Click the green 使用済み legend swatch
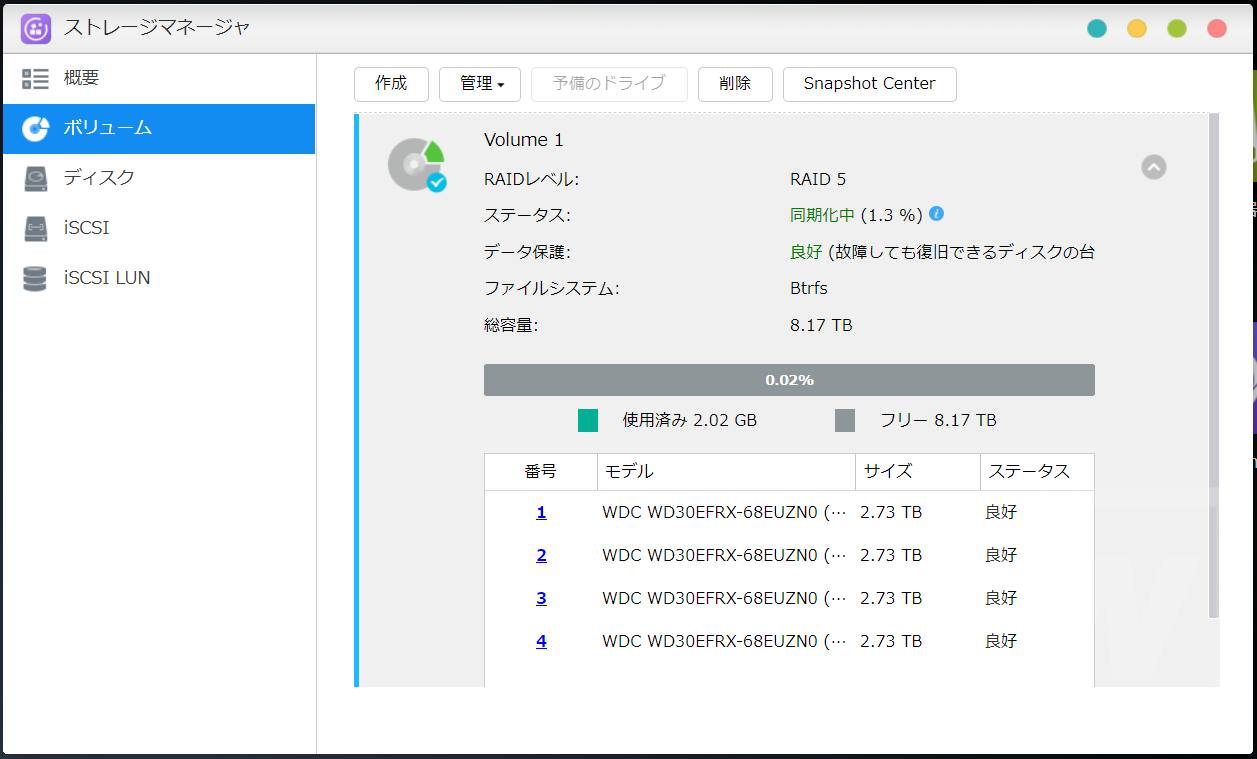 pyautogui.click(x=588, y=420)
